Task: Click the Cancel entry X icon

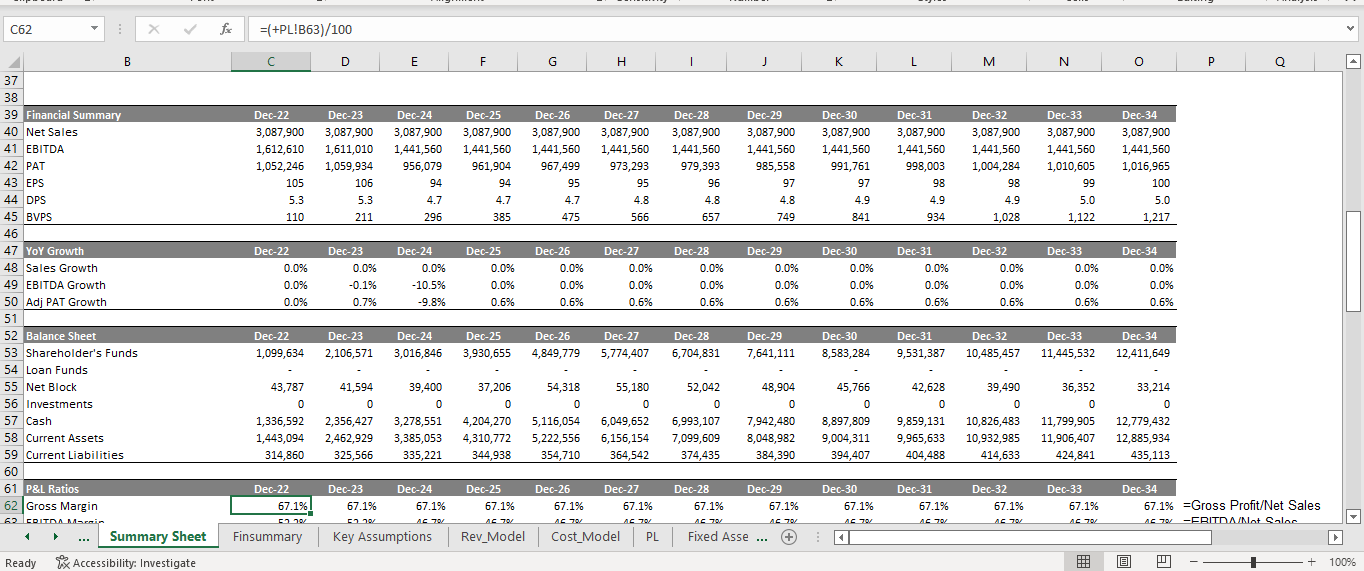Action: pyautogui.click(x=154, y=30)
